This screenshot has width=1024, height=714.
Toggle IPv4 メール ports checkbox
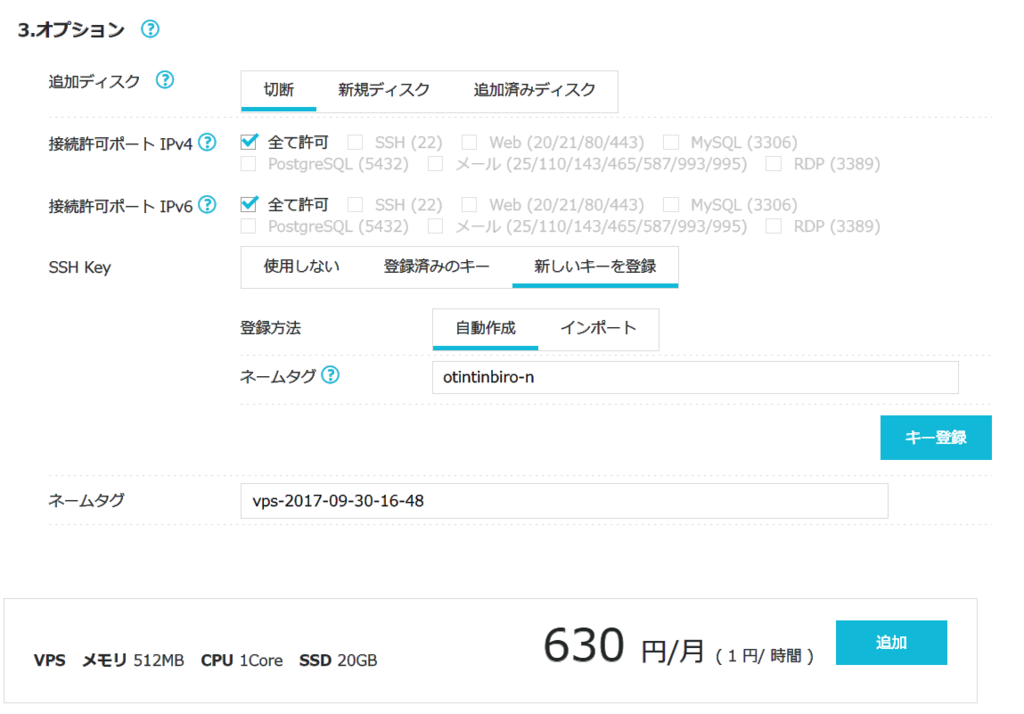(435, 163)
